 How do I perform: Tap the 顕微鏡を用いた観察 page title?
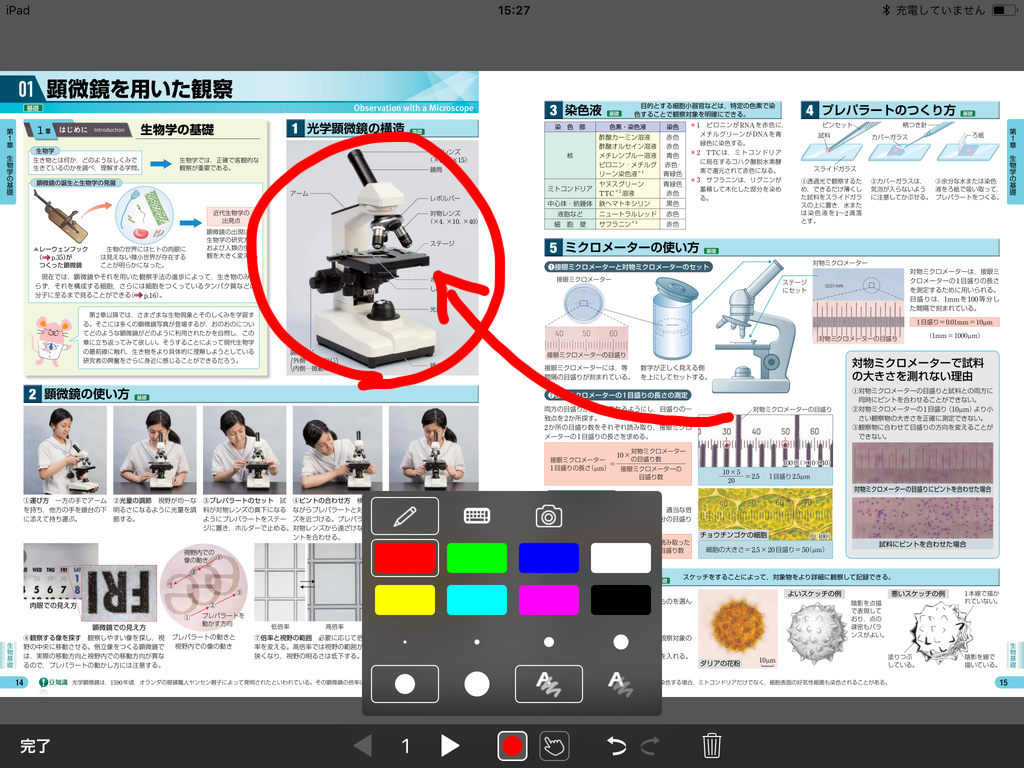139,89
